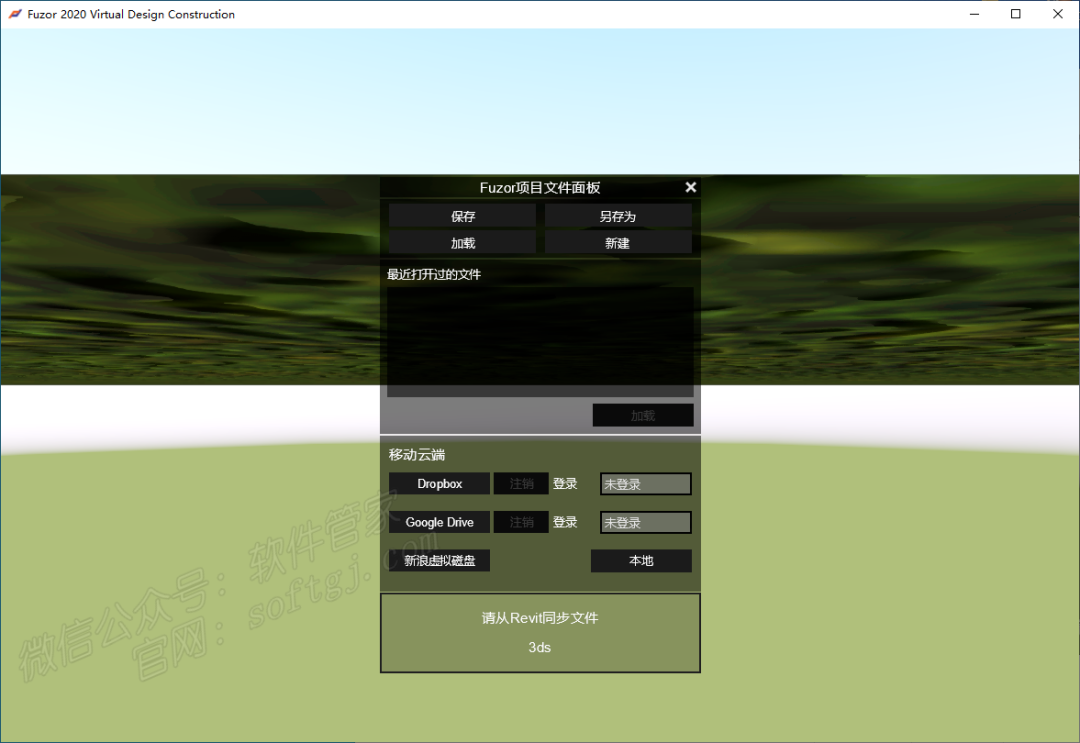Click 注销 in the Dropbox row
1080x743 pixels.
click(x=521, y=484)
